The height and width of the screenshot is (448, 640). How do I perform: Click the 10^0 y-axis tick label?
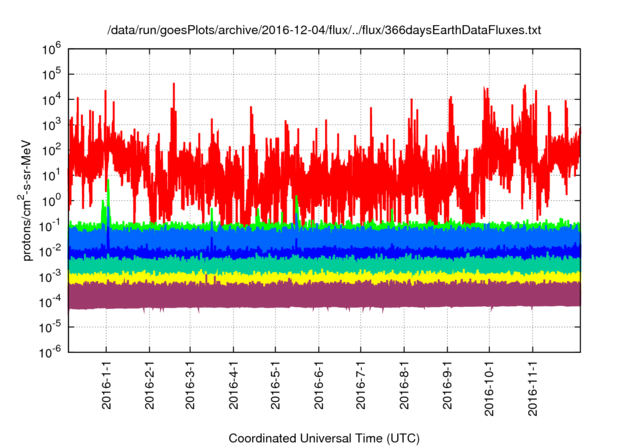click(x=51, y=200)
